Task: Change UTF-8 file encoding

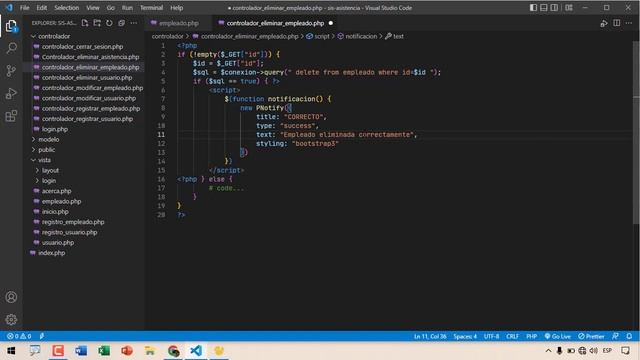Action: pos(491,336)
